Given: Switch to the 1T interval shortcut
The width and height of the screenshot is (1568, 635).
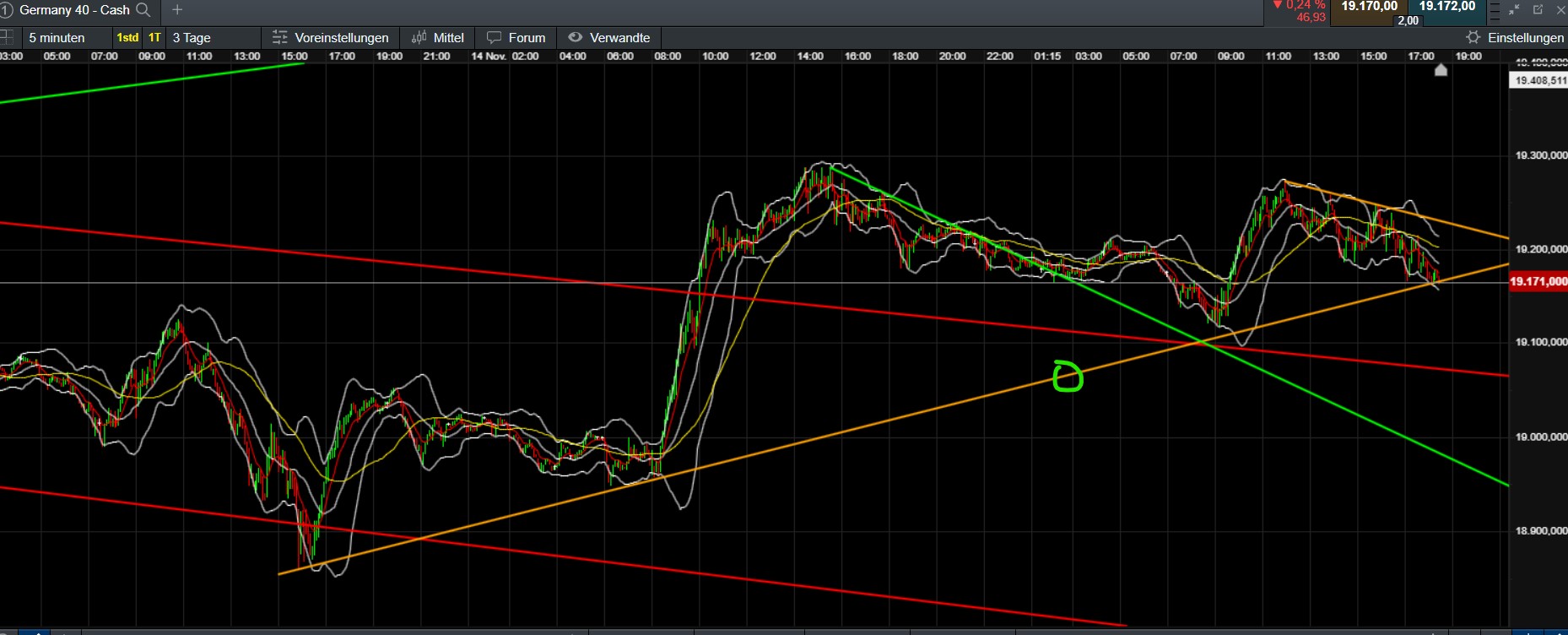Looking at the screenshot, I should pos(154,38).
